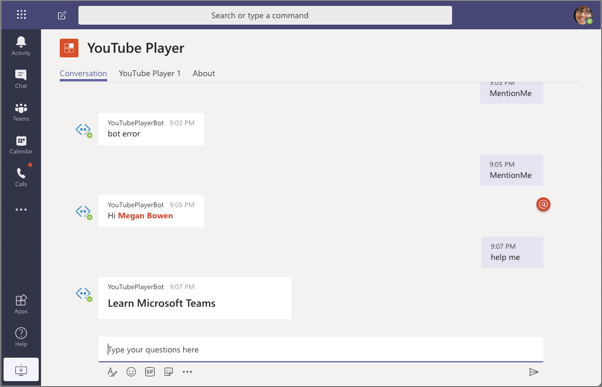The height and width of the screenshot is (387, 602).
Task: Click YouTubePlayerBot name at 9:07 PM
Action: click(x=136, y=287)
